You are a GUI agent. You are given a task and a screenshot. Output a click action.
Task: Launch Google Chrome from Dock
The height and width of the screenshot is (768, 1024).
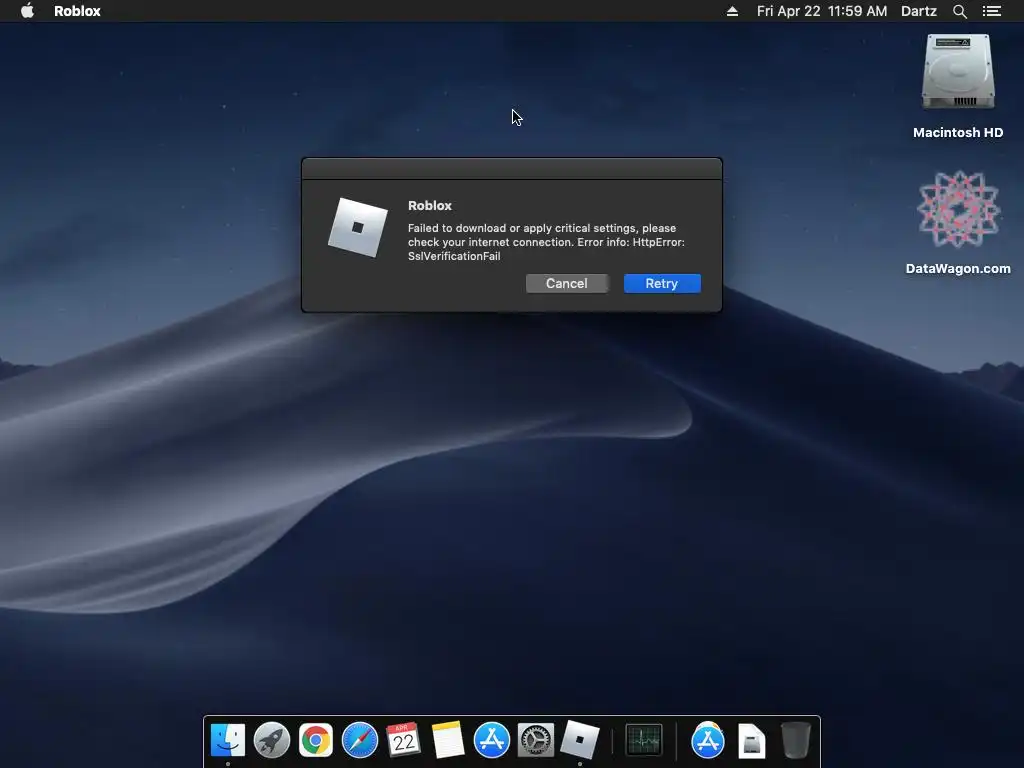tap(315, 740)
